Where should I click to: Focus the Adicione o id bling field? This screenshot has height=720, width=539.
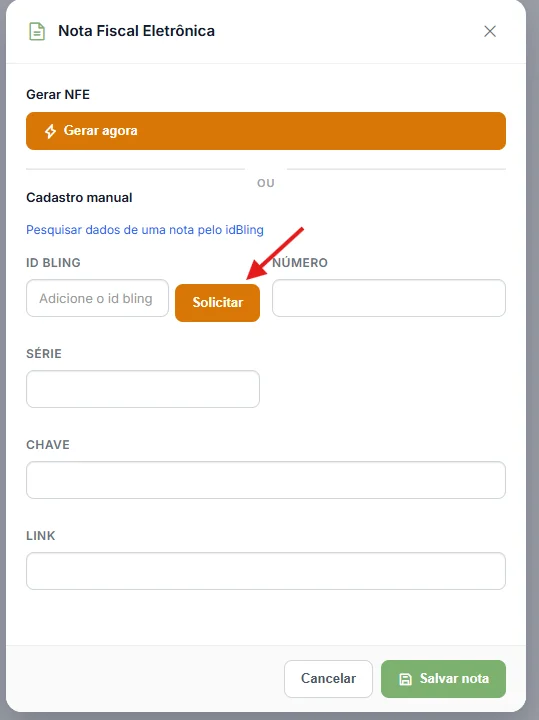97,298
